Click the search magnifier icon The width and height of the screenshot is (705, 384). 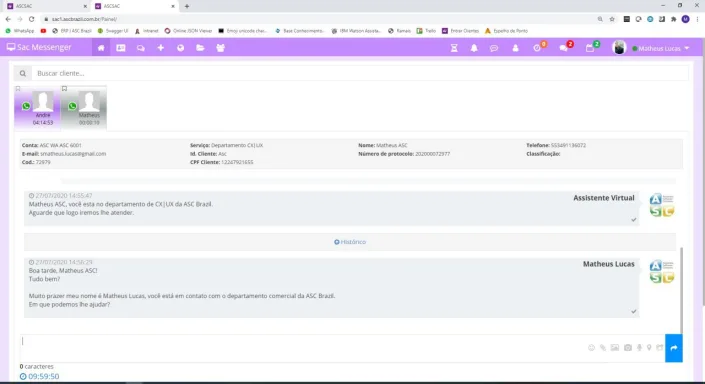[22, 73]
